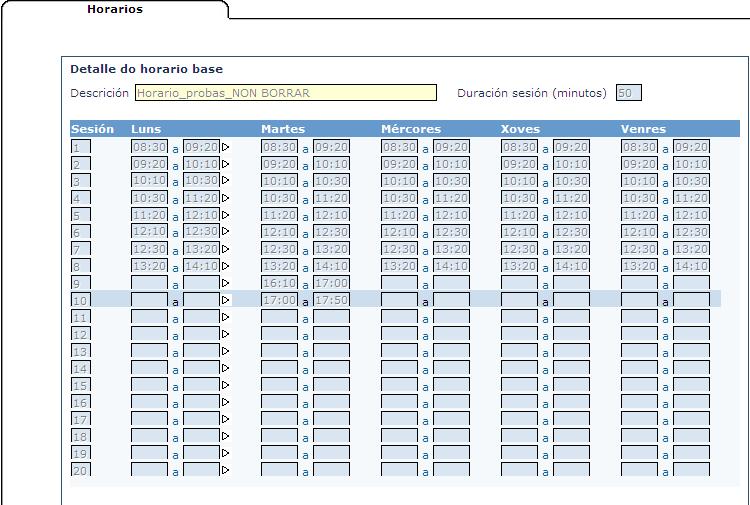Click the copy arrow on session 9 row

225,283
